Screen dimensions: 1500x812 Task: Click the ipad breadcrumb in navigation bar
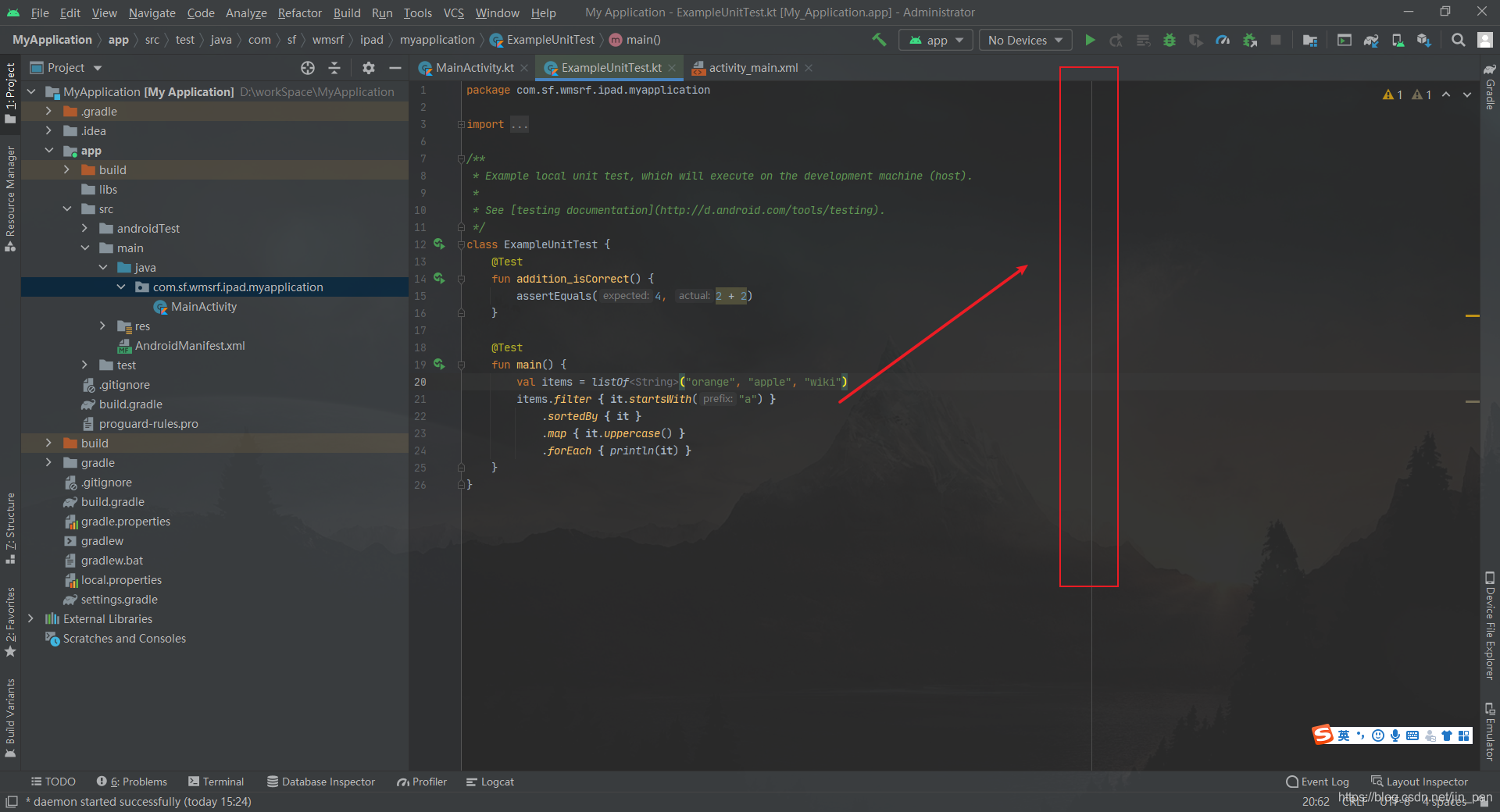(x=372, y=40)
